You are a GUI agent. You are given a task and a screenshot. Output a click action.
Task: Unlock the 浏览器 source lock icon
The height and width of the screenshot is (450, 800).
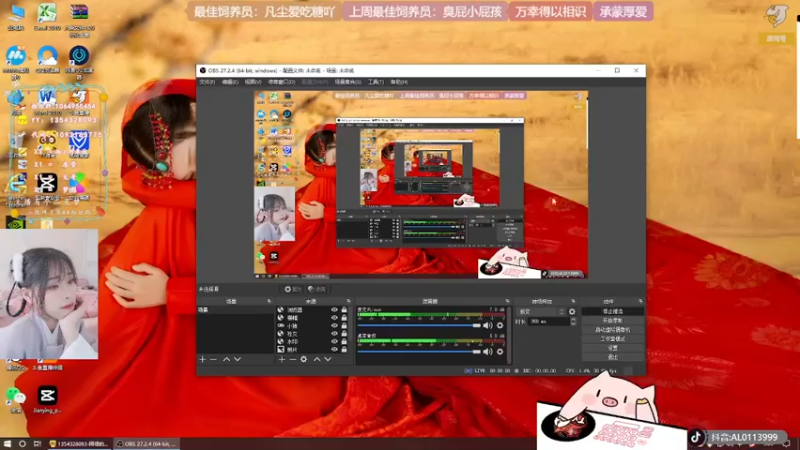pos(344,310)
